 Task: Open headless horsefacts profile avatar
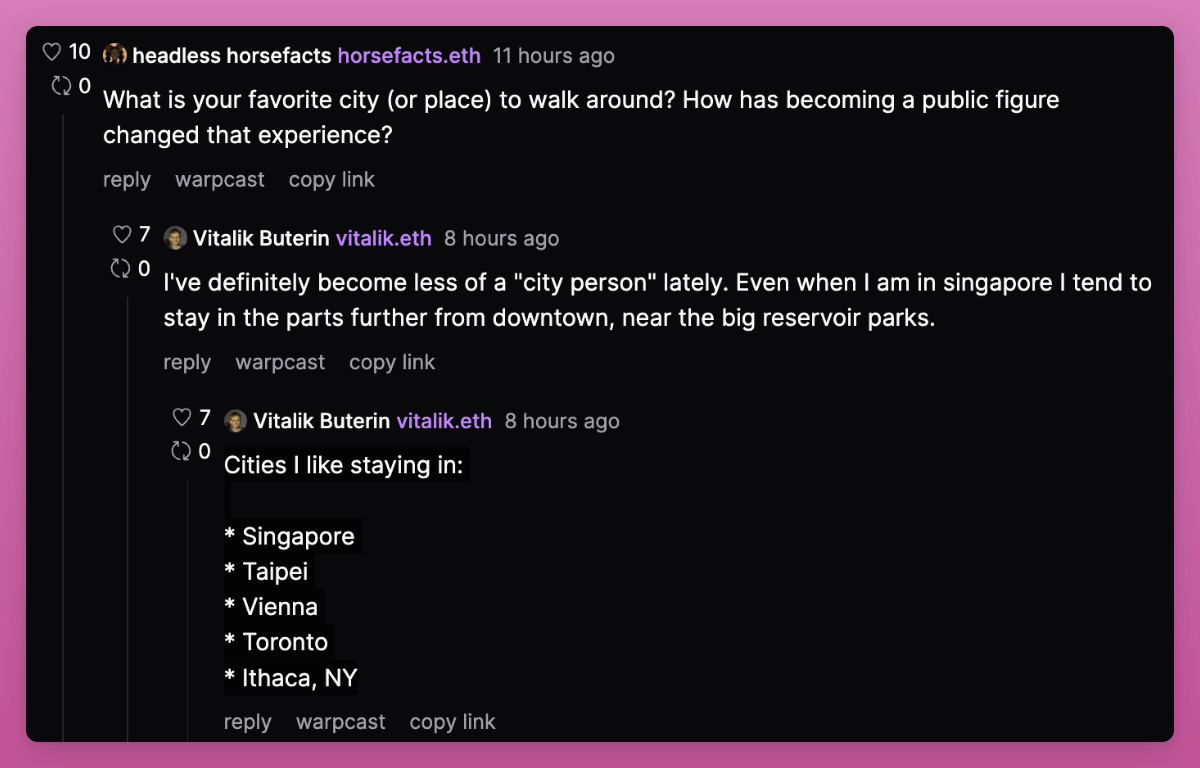[x=115, y=55]
